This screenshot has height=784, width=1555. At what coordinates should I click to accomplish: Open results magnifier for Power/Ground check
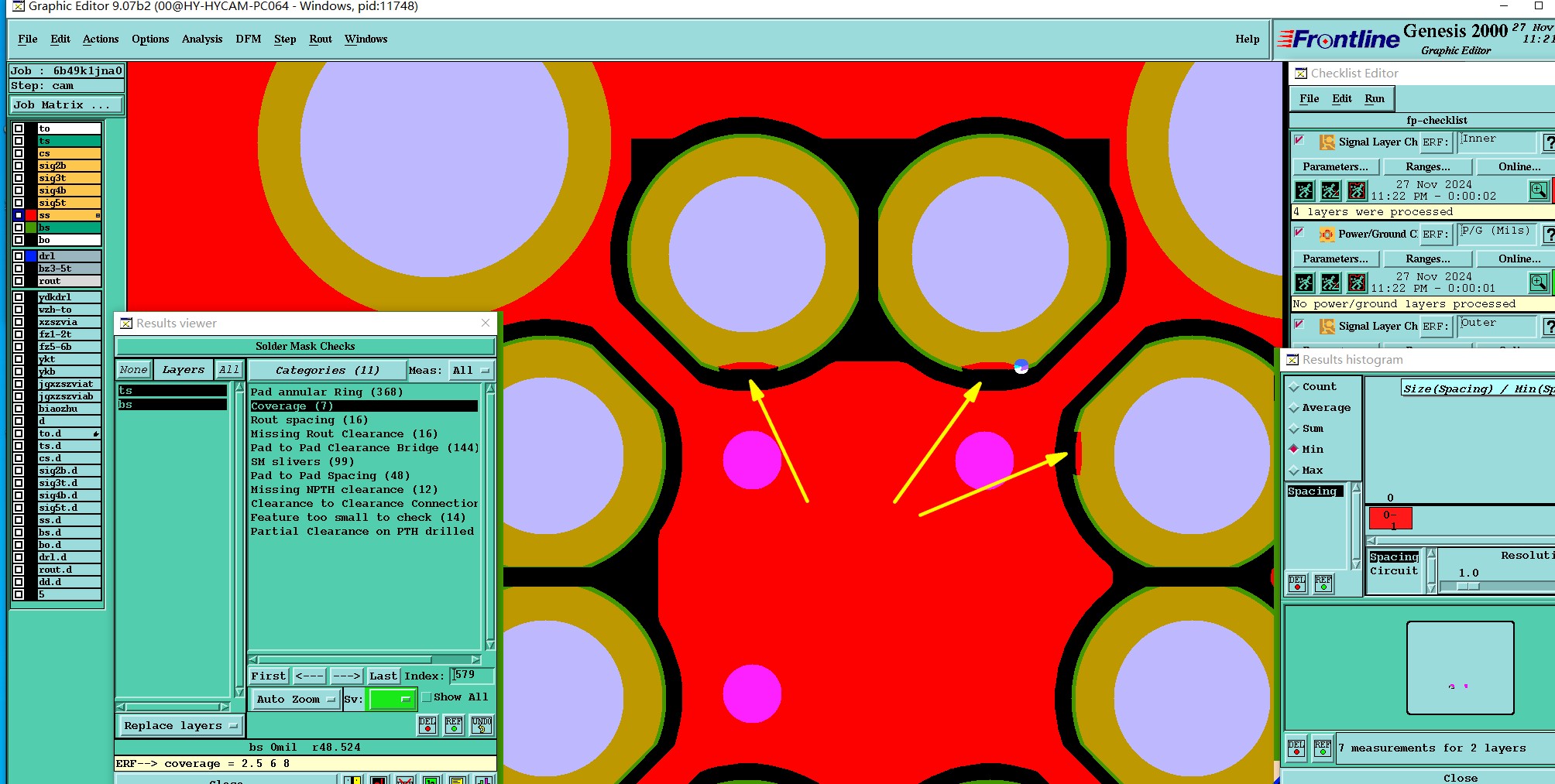[x=1539, y=282]
